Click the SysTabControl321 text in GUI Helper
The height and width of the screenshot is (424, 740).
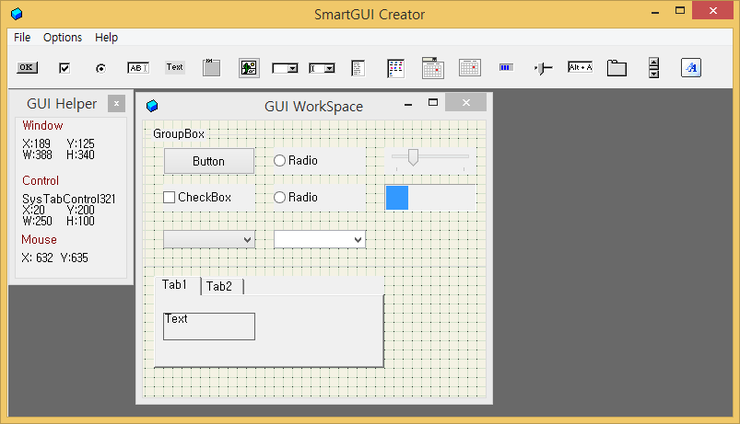point(69,199)
